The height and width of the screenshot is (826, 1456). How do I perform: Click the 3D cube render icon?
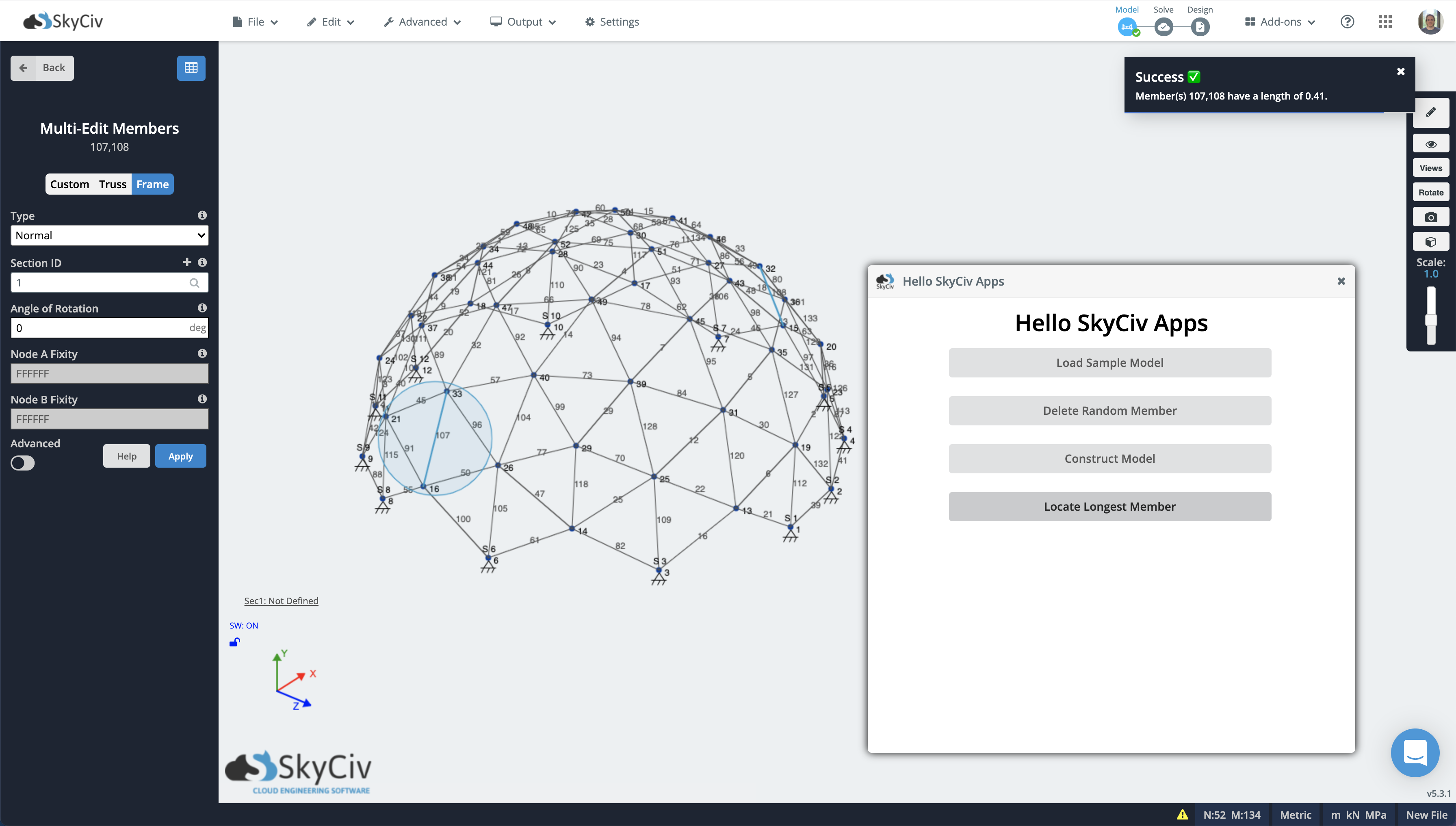1430,242
